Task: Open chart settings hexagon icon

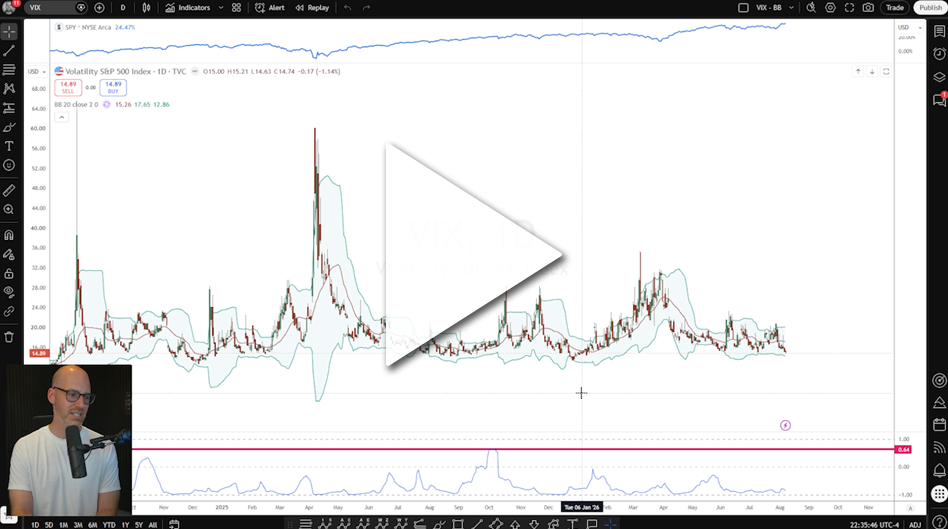Action: tap(830, 8)
